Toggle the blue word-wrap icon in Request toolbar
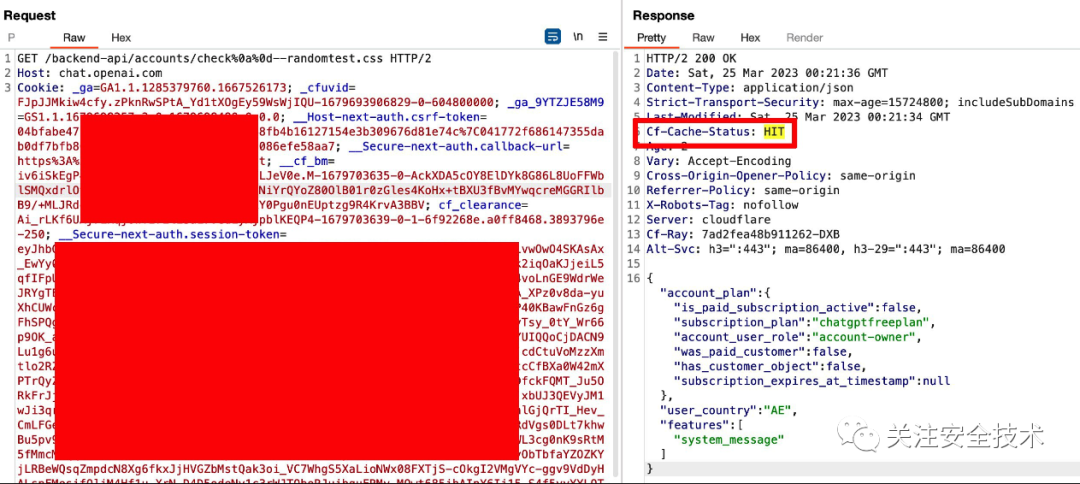The image size is (1080, 484). click(x=552, y=36)
